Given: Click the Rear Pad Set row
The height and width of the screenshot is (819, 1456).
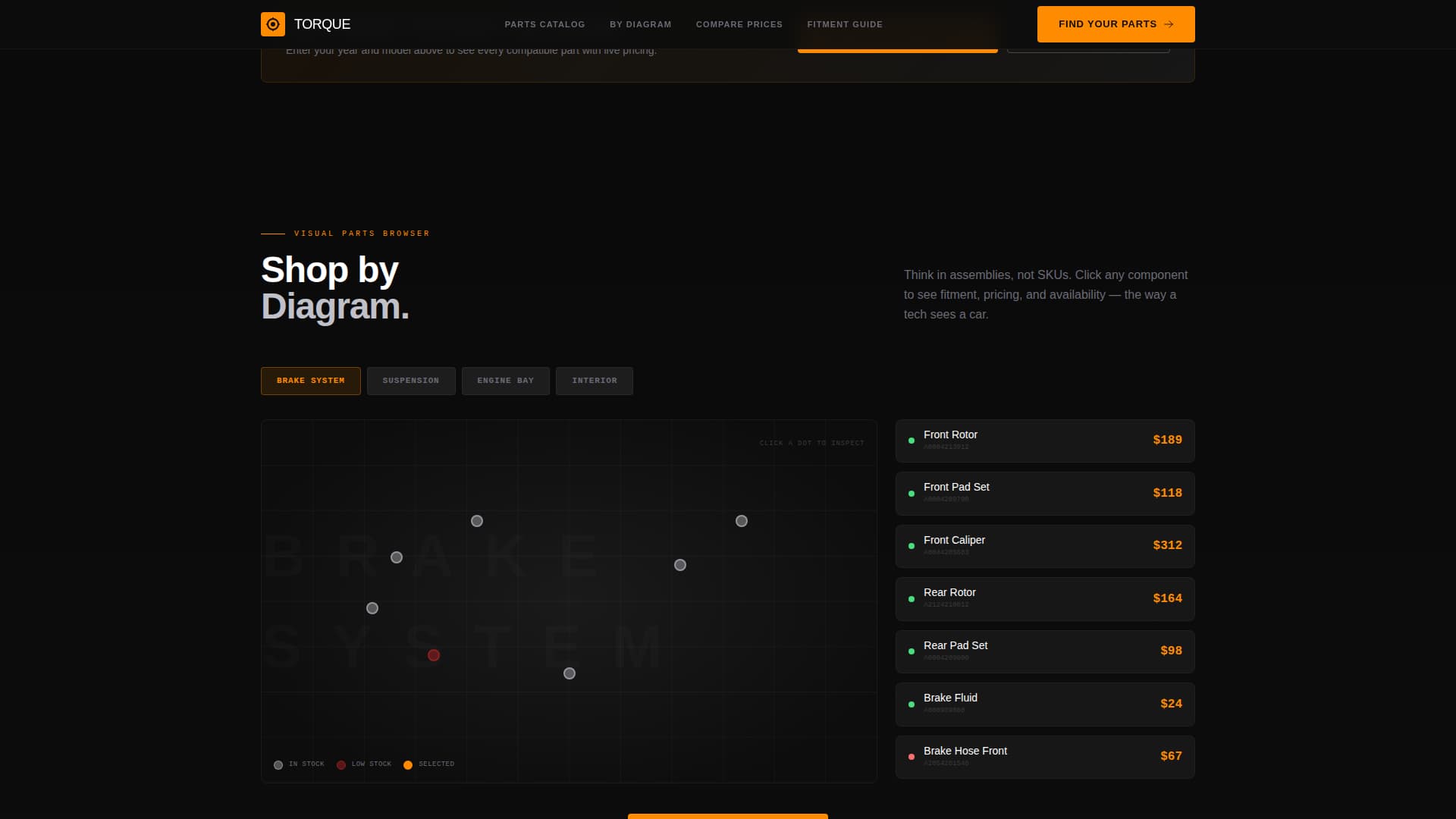Looking at the screenshot, I should coord(1044,651).
